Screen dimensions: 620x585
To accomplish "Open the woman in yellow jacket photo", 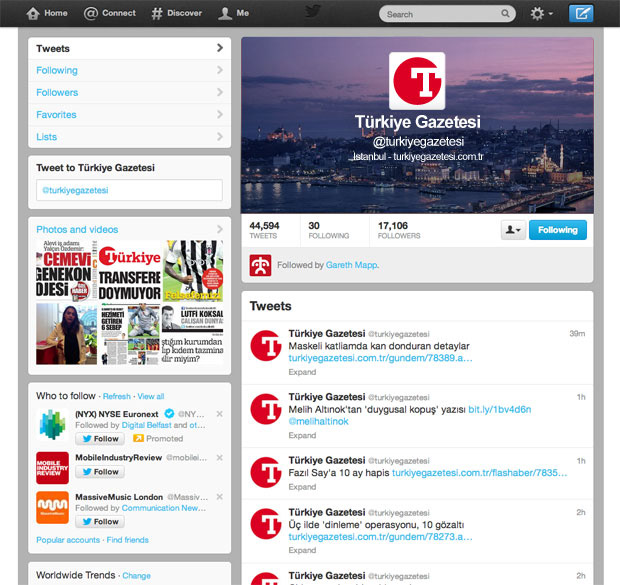I will [x=66, y=334].
